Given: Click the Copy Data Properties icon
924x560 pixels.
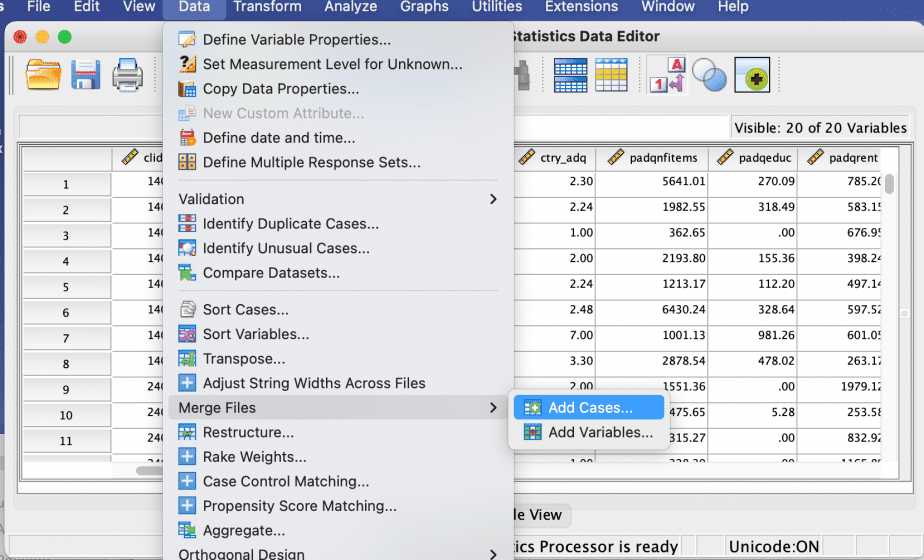Looking at the screenshot, I should pyautogui.click(x=187, y=88).
